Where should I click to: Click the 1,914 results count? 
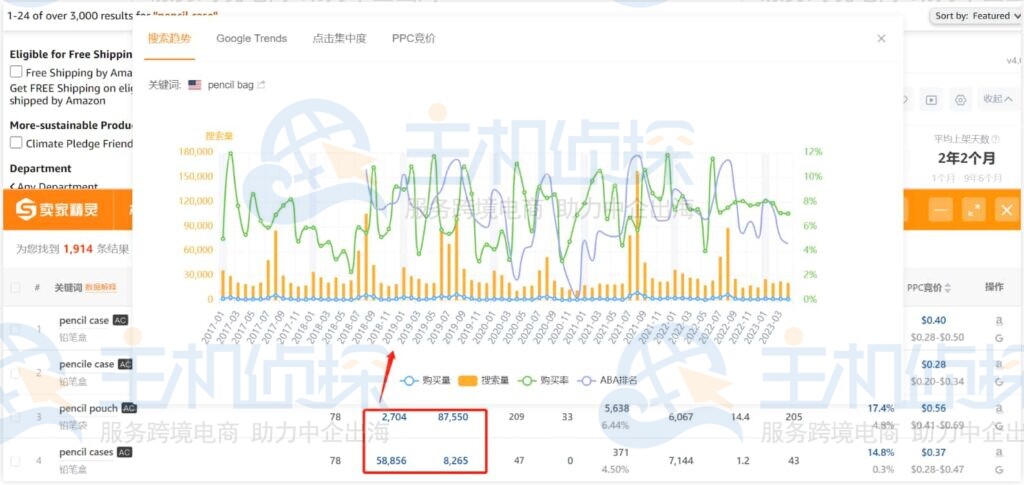coord(77,249)
